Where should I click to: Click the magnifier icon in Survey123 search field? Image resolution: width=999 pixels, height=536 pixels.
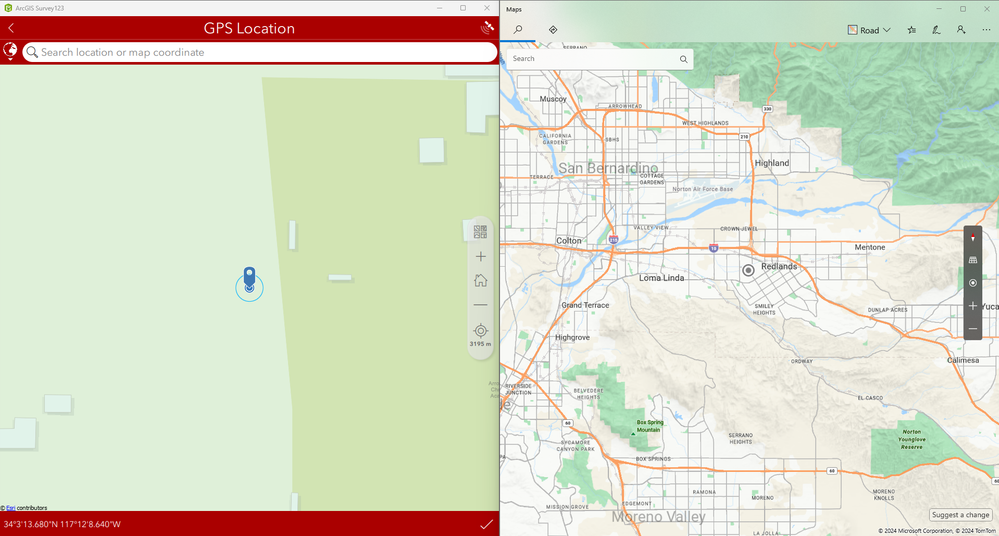32,52
